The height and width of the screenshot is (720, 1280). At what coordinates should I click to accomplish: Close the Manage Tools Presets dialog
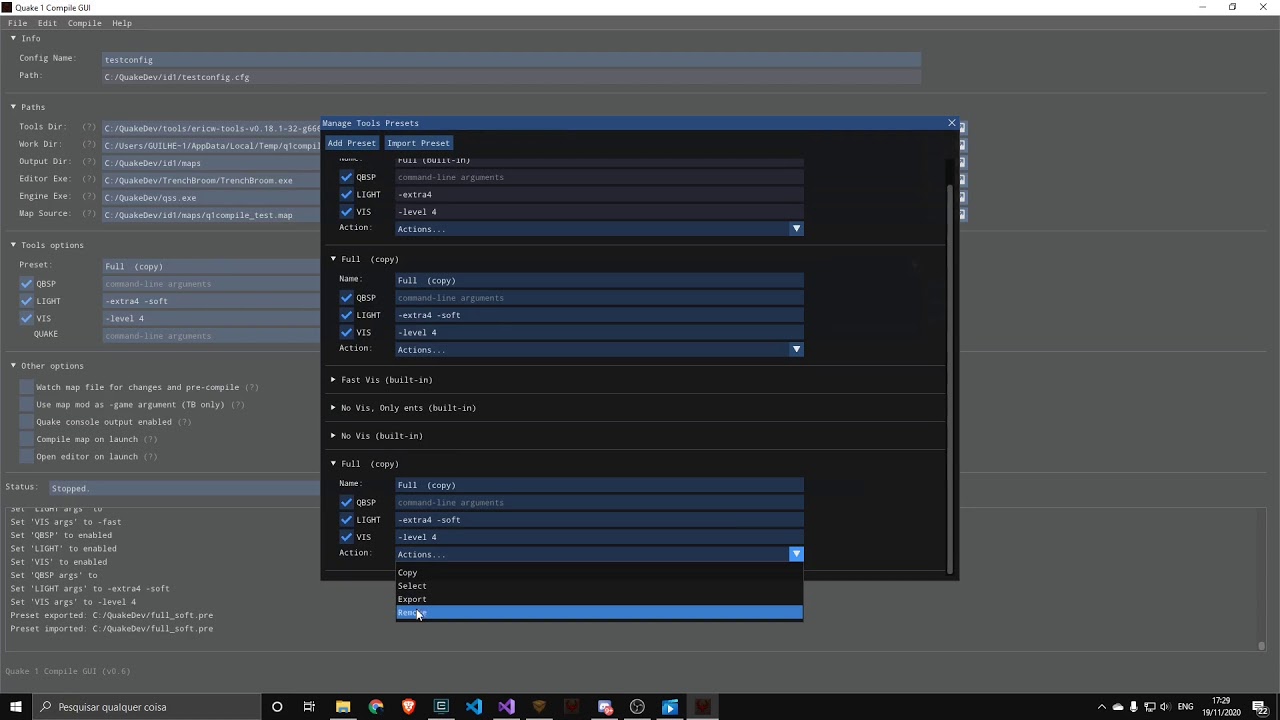pos(952,123)
